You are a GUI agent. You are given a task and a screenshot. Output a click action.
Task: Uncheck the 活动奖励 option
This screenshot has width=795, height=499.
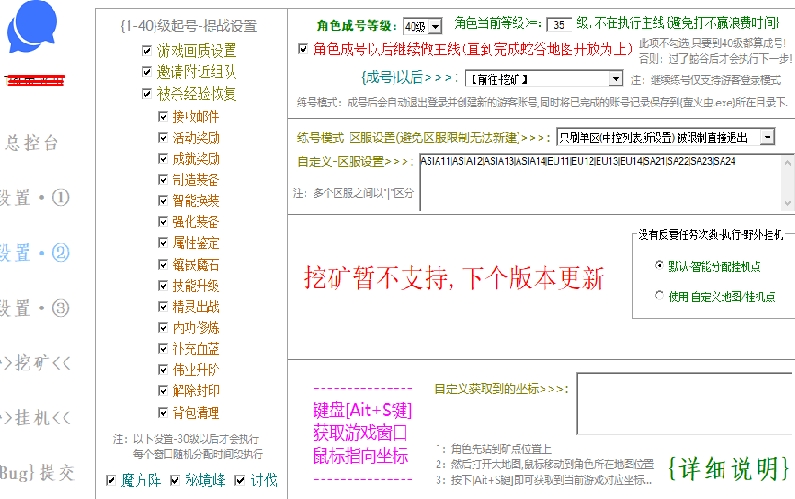coord(163,137)
